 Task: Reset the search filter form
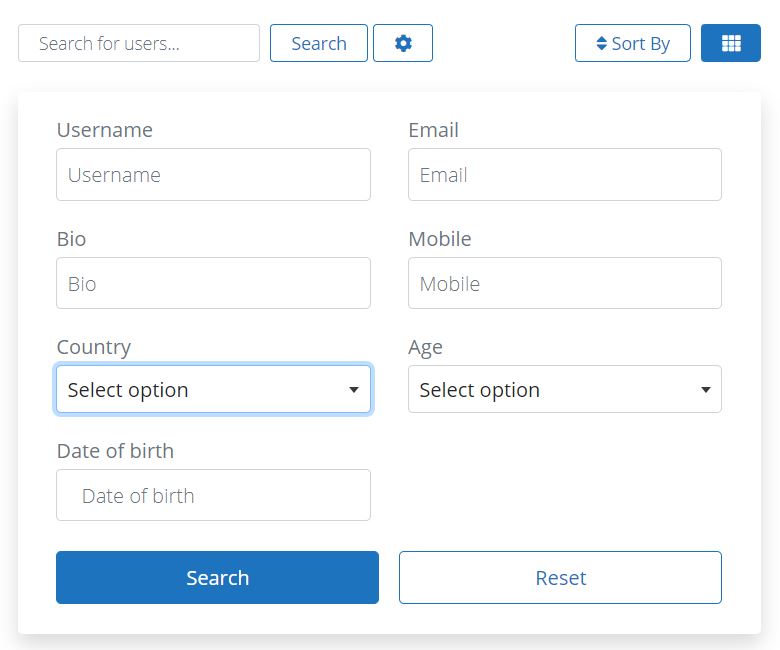(560, 577)
